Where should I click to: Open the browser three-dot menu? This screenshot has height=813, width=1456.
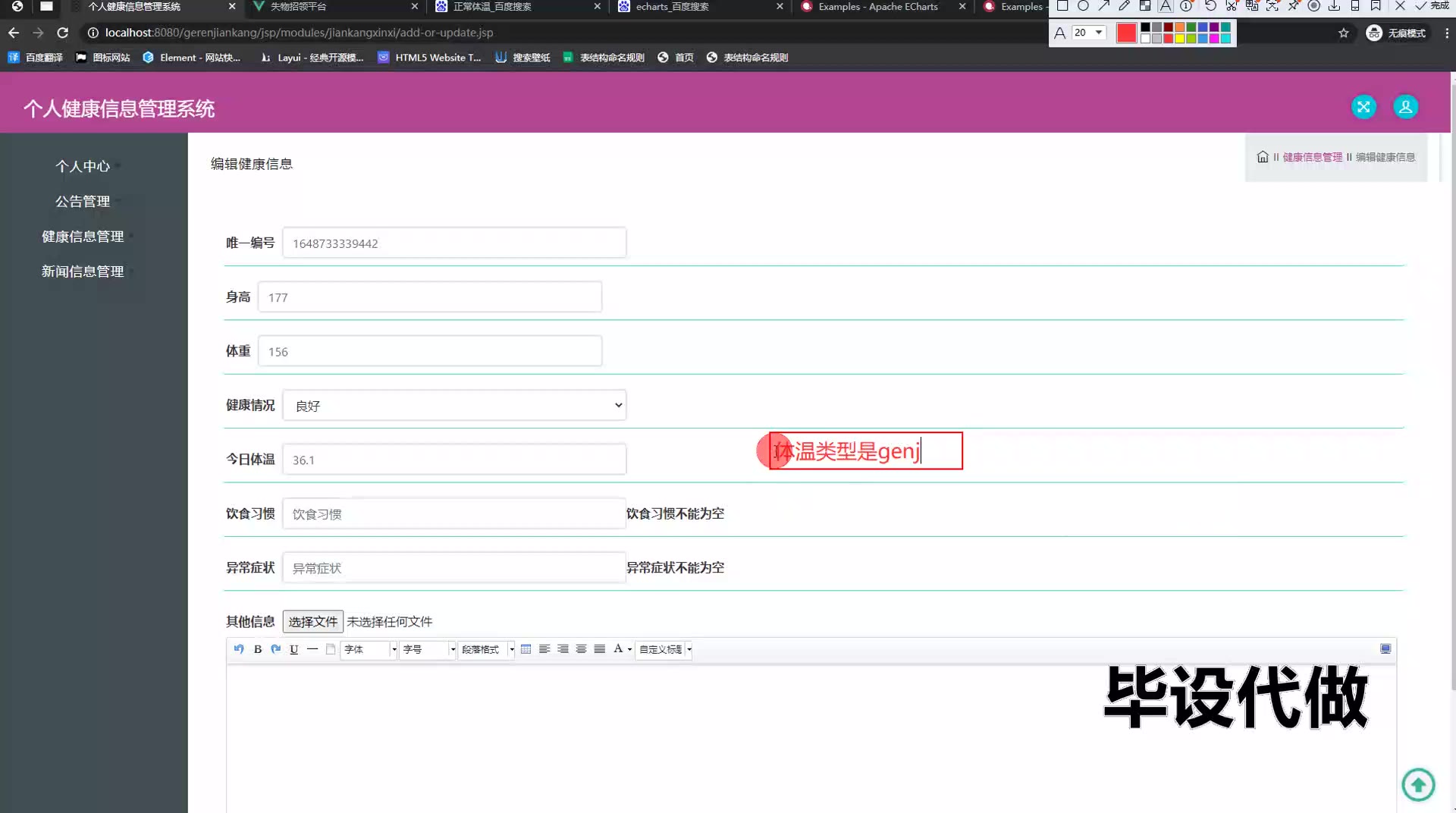pyautogui.click(x=1447, y=33)
